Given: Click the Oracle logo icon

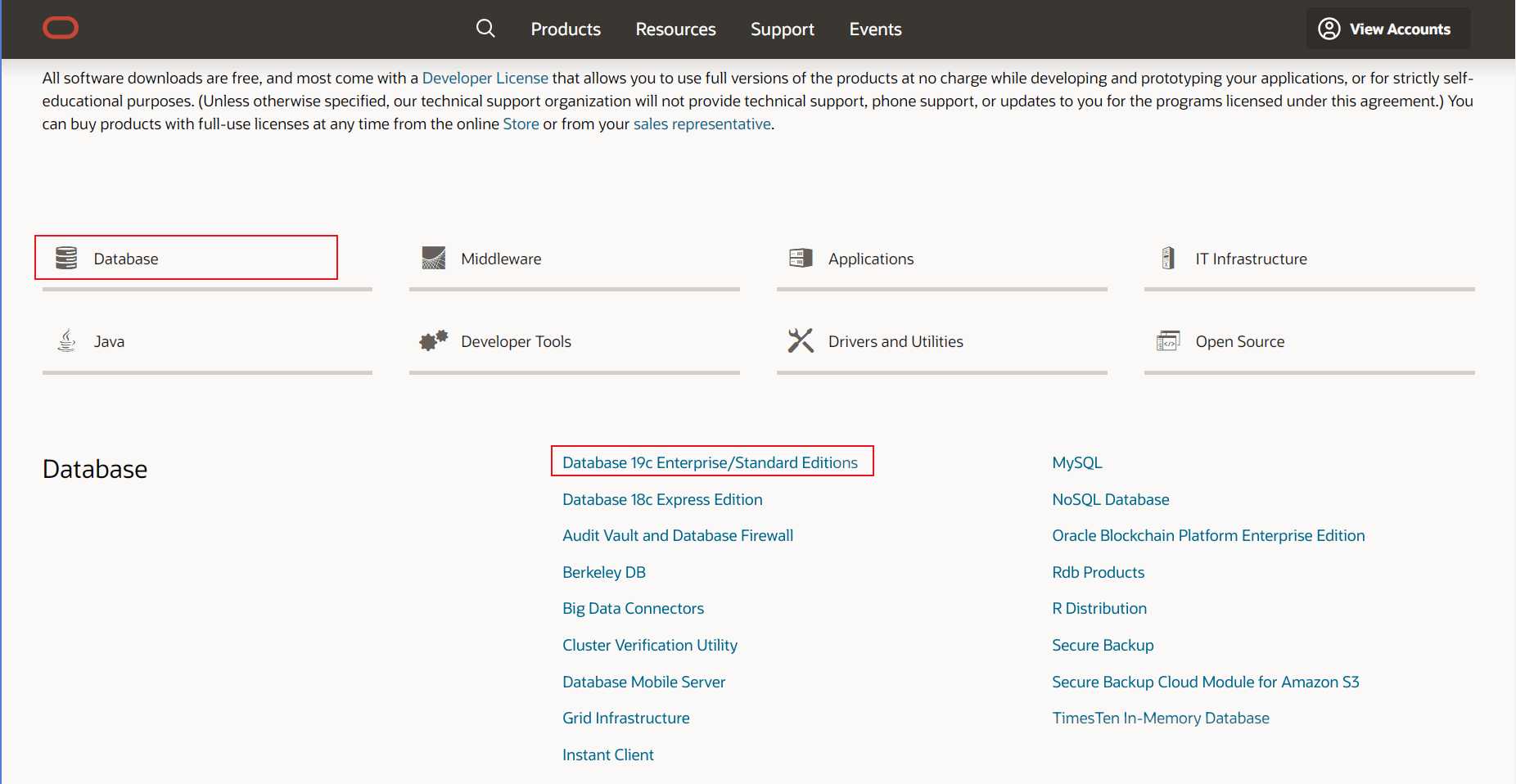Looking at the screenshot, I should [x=61, y=29].
